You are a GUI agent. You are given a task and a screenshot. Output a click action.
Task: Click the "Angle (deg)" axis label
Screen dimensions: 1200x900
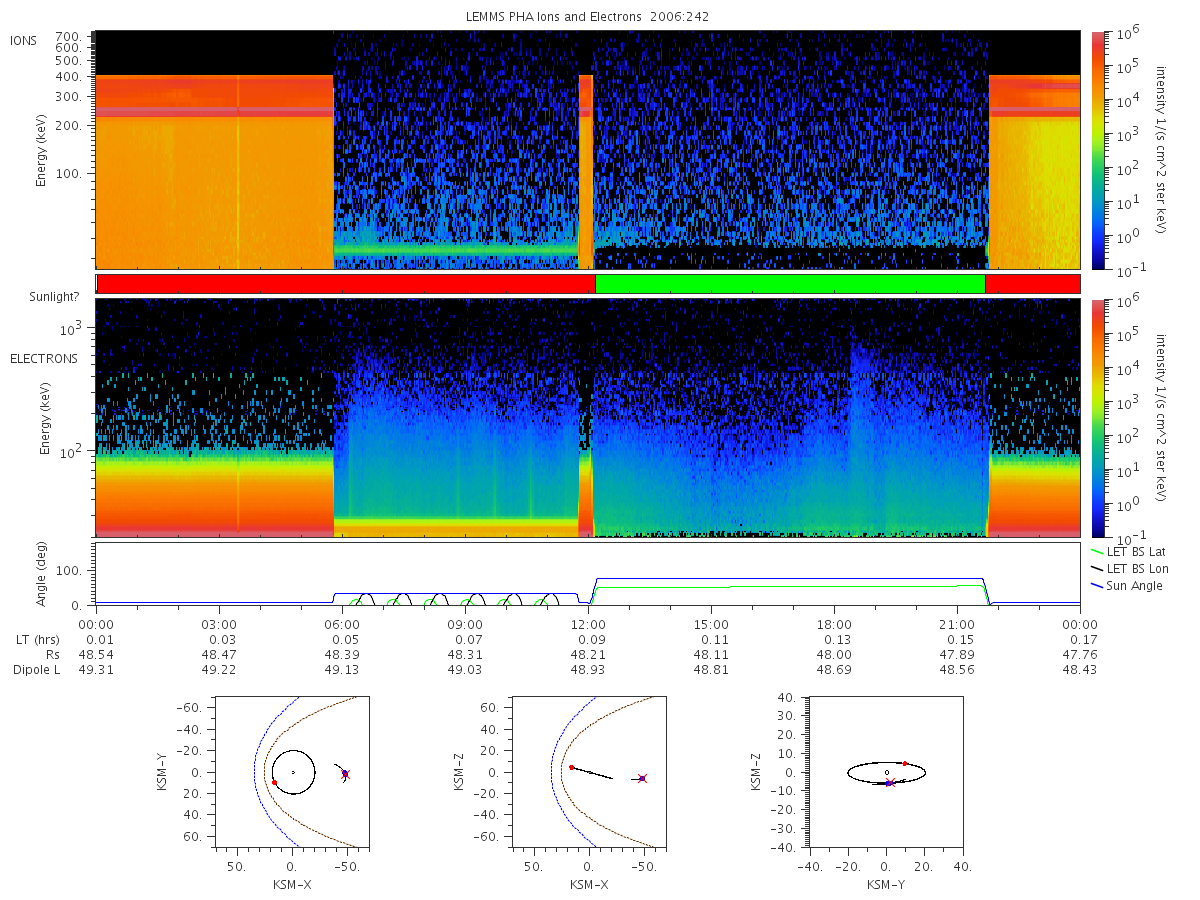[x=42, y=574]
